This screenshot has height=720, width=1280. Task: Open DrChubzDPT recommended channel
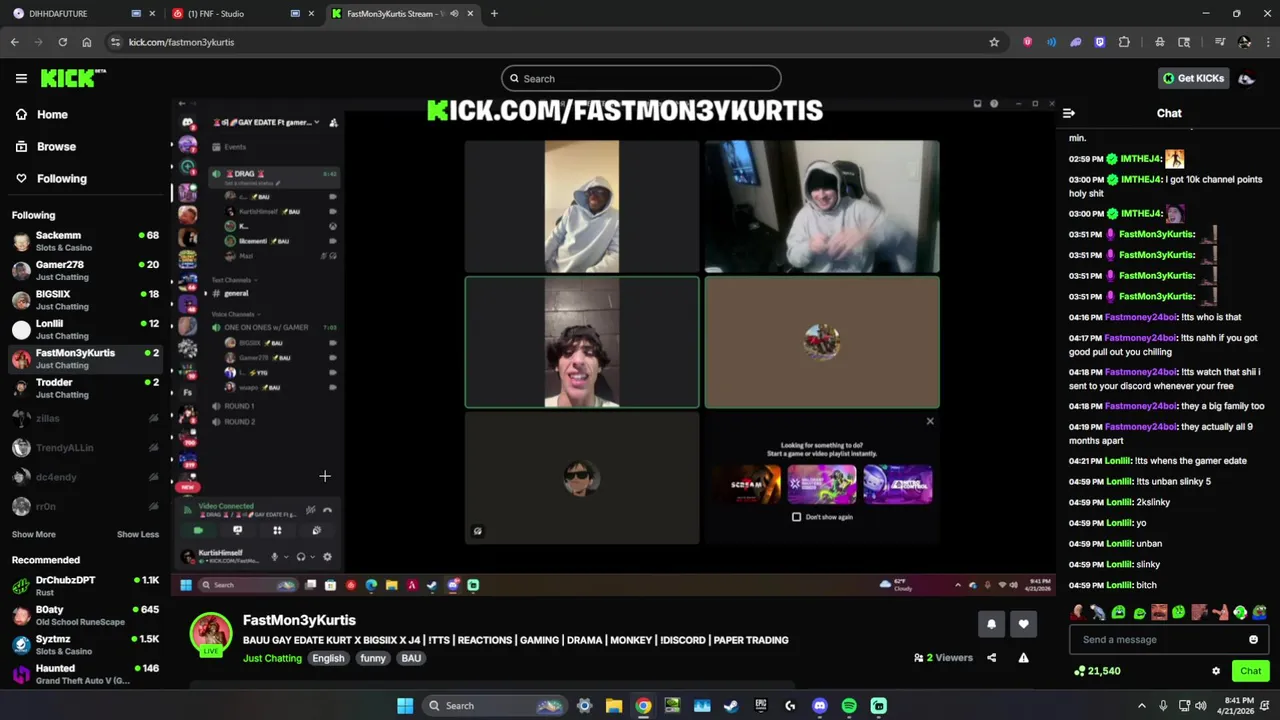pyautogui.click(x=85, y=586)
